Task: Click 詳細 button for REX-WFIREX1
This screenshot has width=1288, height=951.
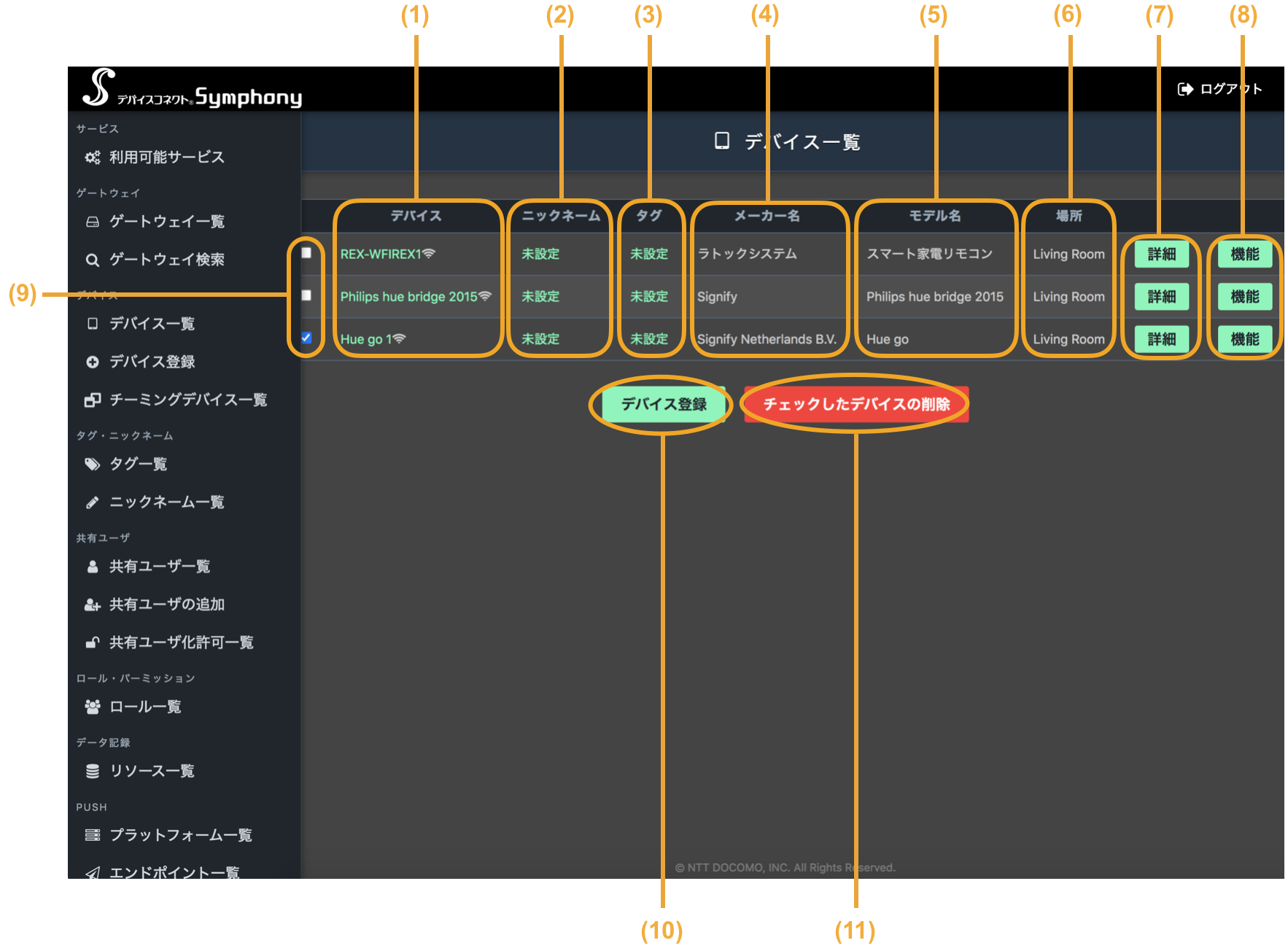Action: [1162, 254]
